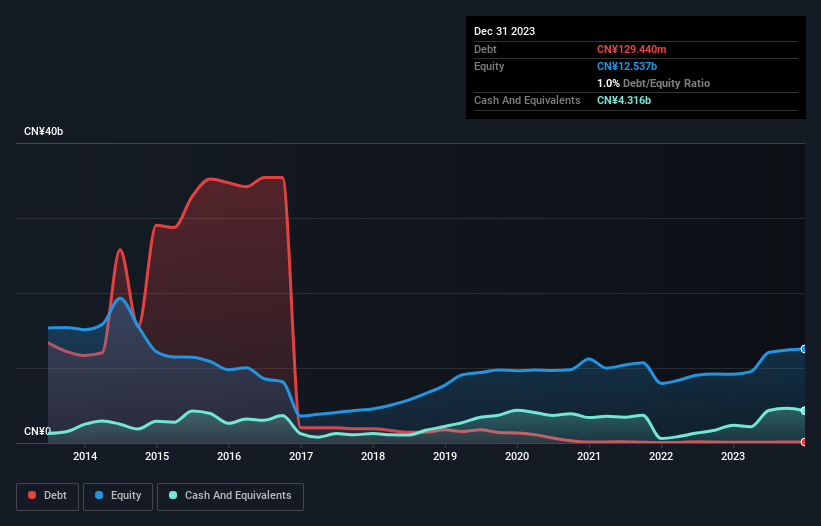Click the CN¥129.440m debt value
The image size is (821, 526).
coord(631,49)
